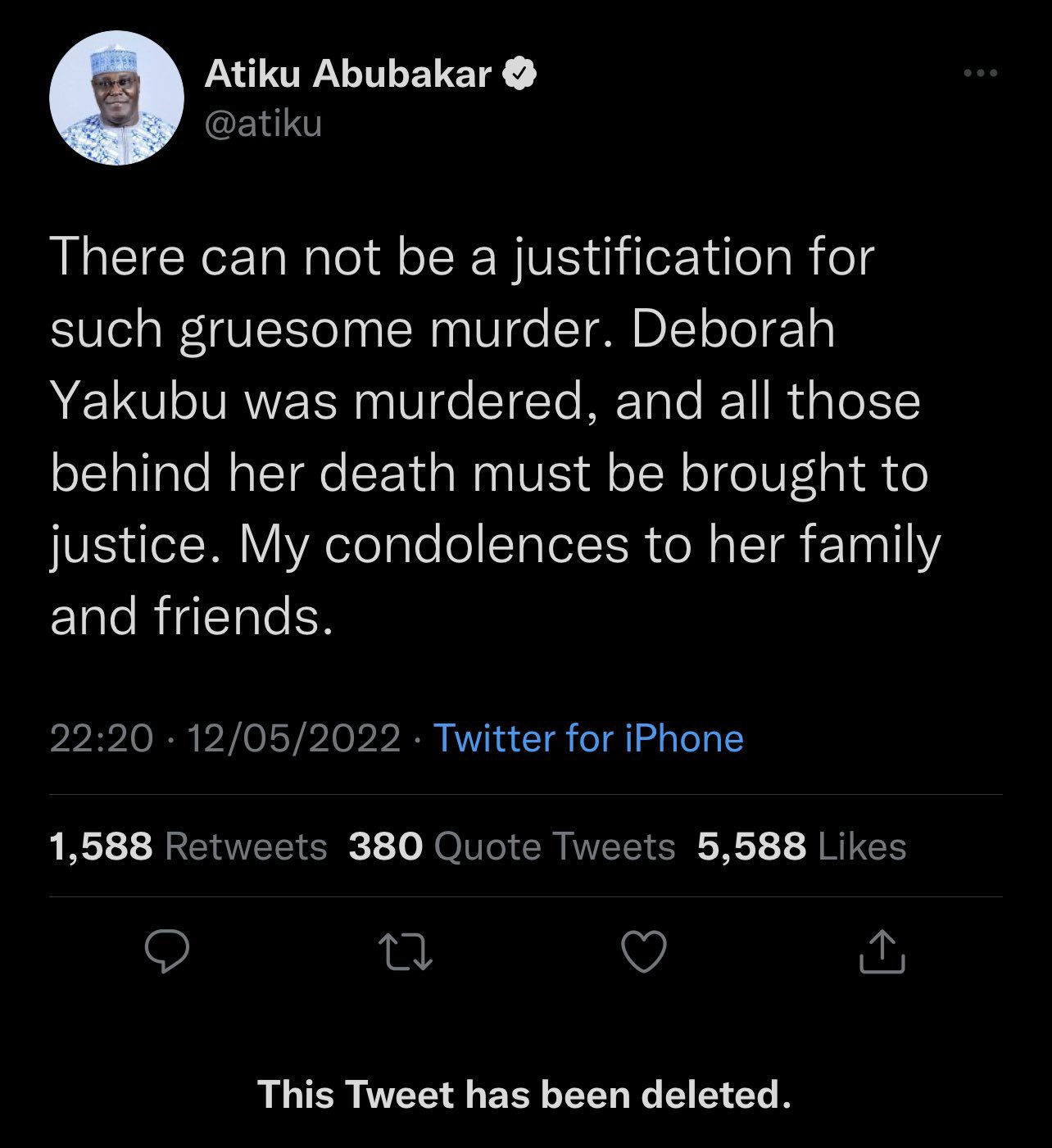
Task: Click the "This Tweet has been deleted" notice
Action: coord(524,1095)
